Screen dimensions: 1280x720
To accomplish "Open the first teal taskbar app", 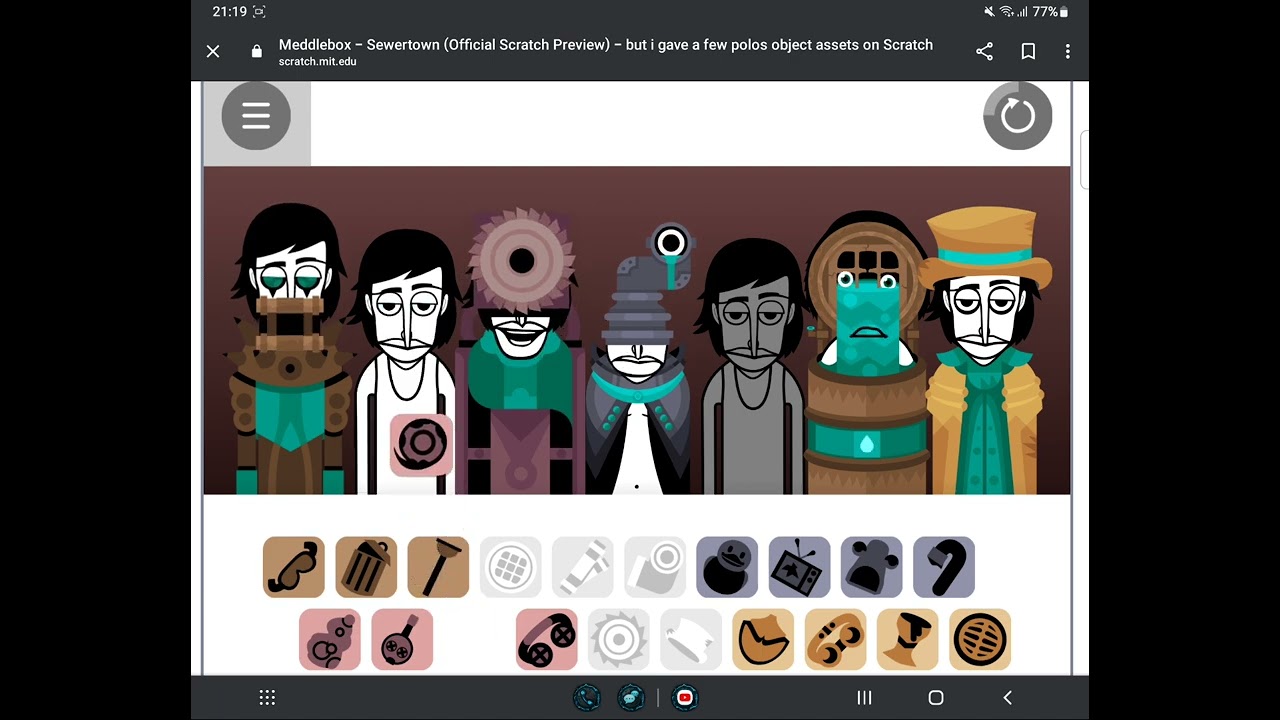I will [x=587, y=698].
